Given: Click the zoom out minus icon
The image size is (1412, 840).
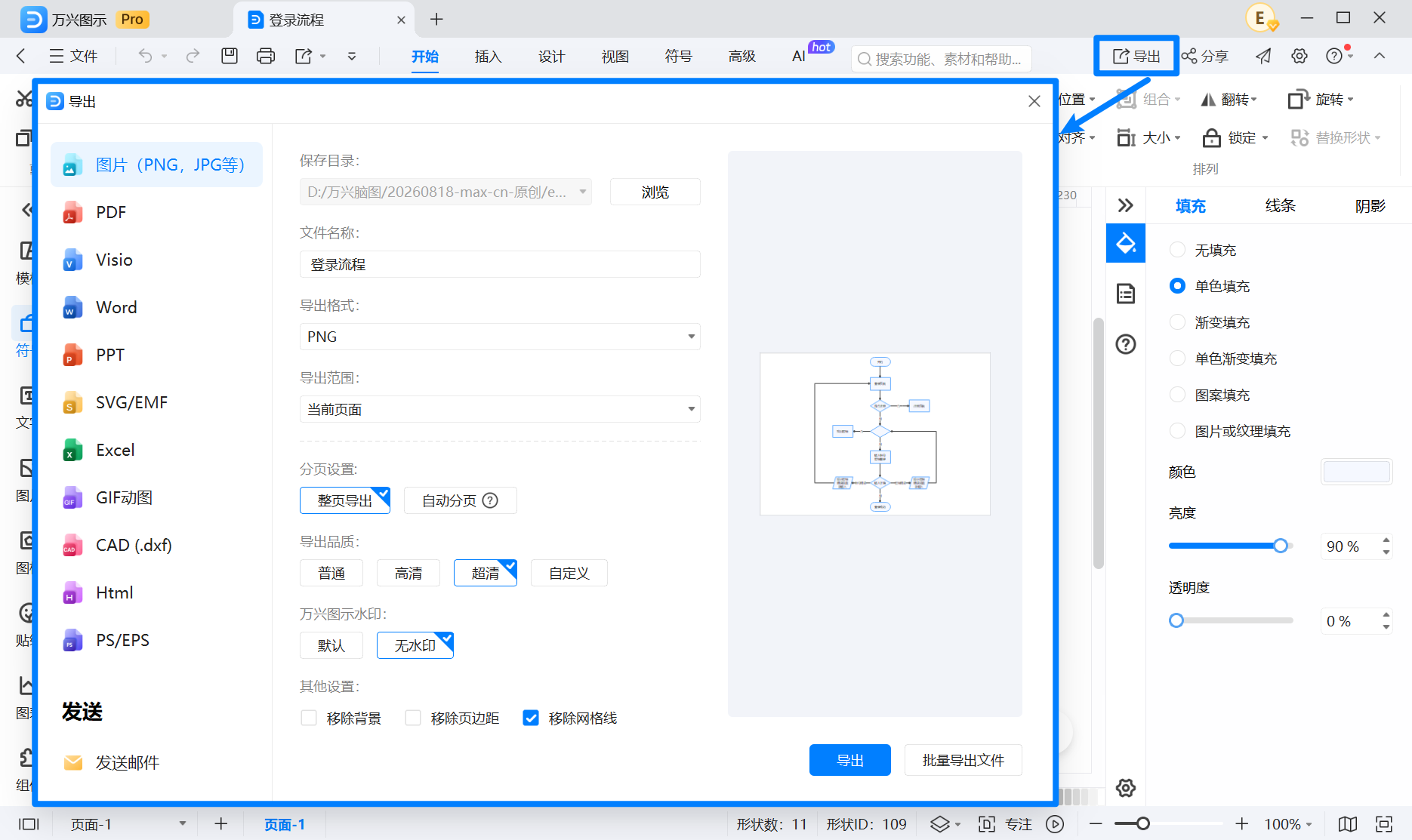Looking at the screenshot, I should click(1096, 824).
